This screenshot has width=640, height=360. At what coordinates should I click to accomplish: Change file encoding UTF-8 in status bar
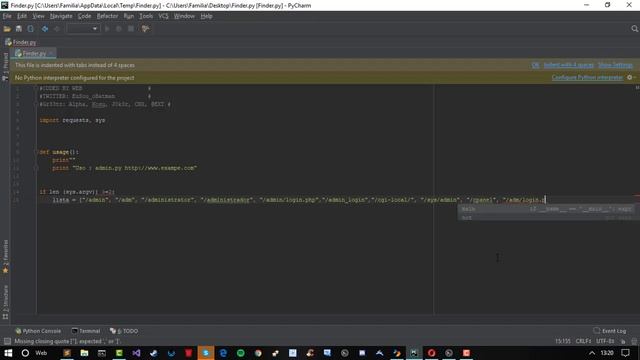pos(605,341)
